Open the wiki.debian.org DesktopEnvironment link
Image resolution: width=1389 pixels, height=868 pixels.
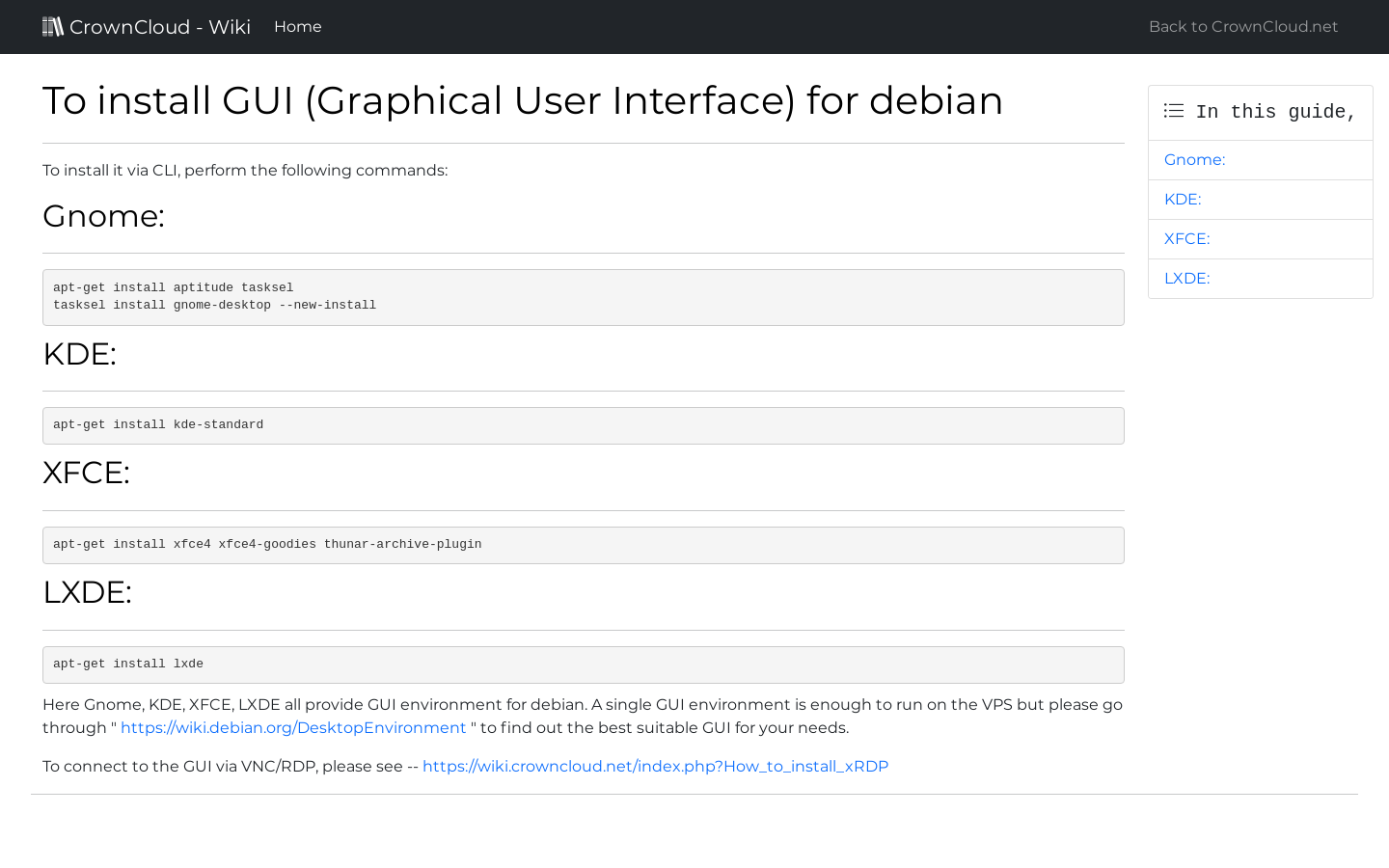point(293,728)
